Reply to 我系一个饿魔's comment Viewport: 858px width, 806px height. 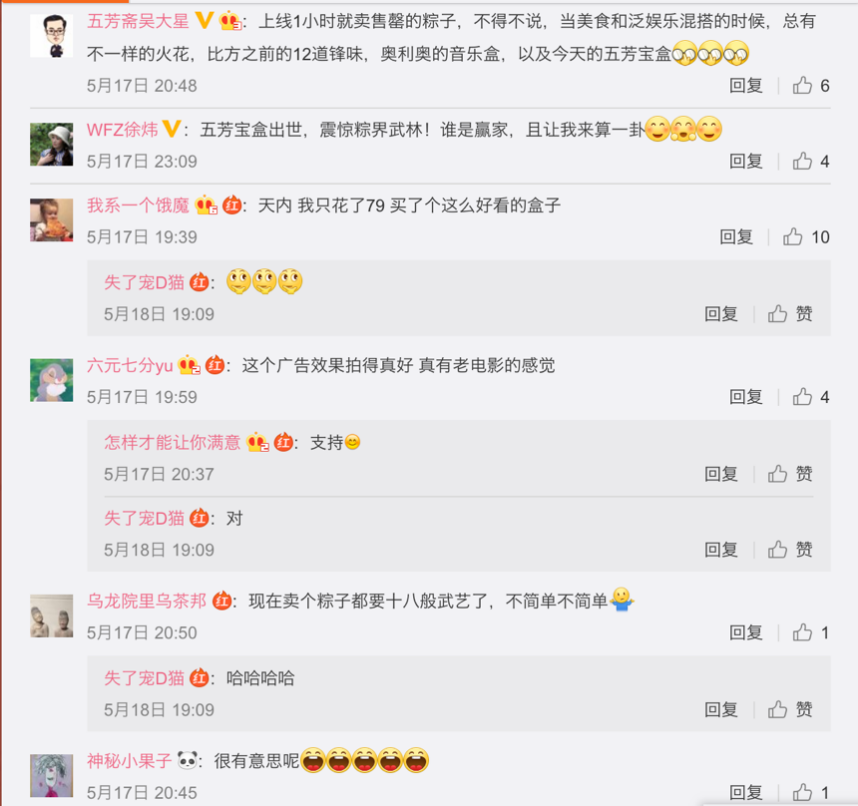(x=736, y=237)
